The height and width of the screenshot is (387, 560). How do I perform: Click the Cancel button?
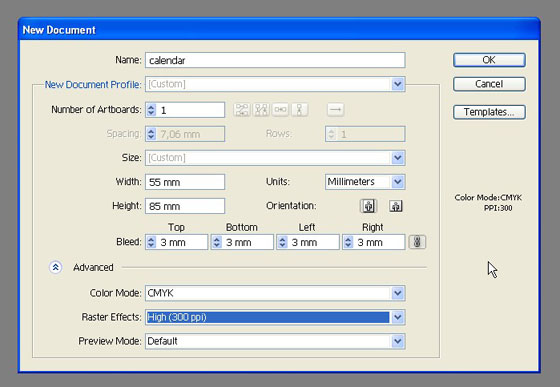pos(489,84)
